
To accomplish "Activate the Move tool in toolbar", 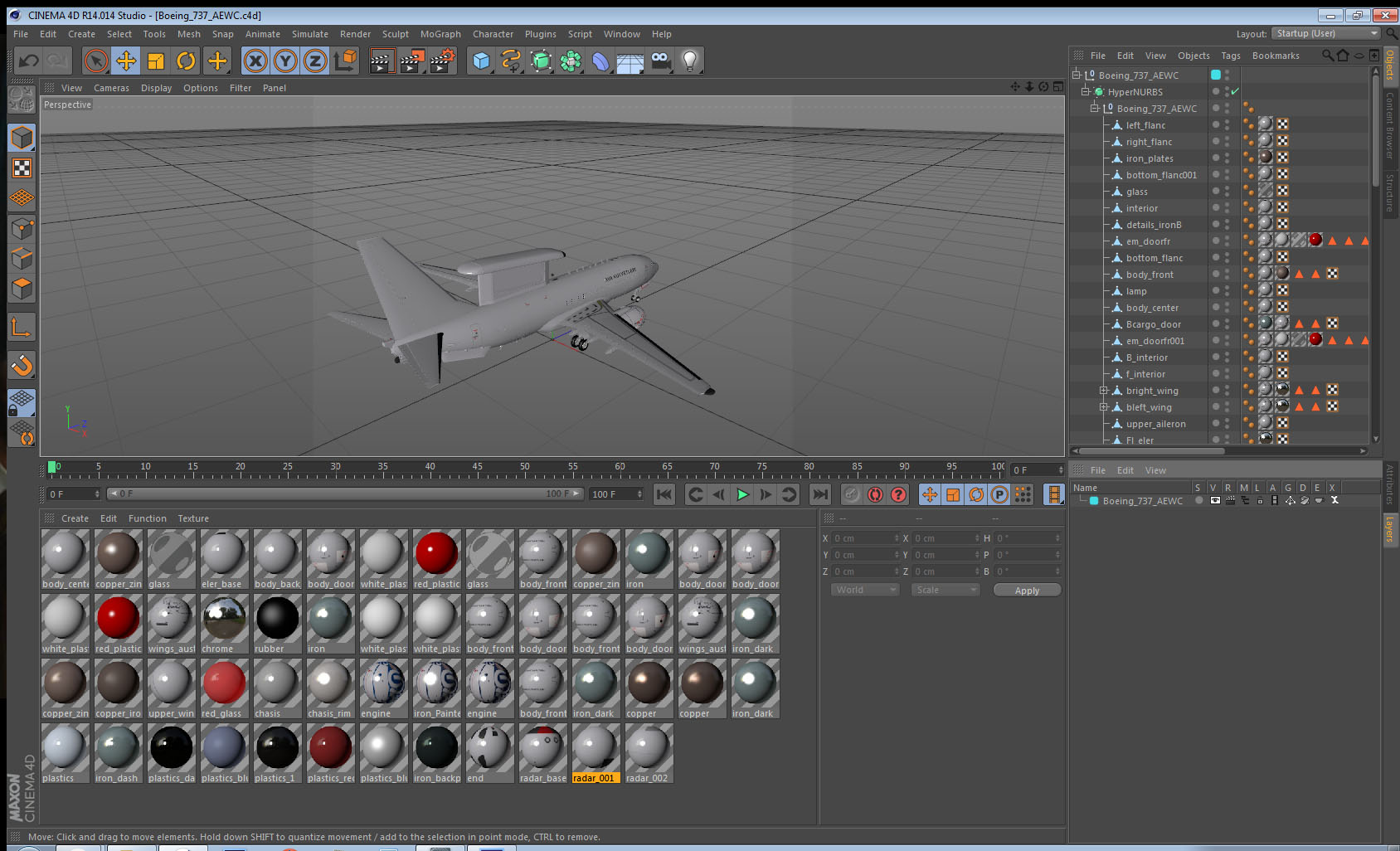I will coord(126,61).
